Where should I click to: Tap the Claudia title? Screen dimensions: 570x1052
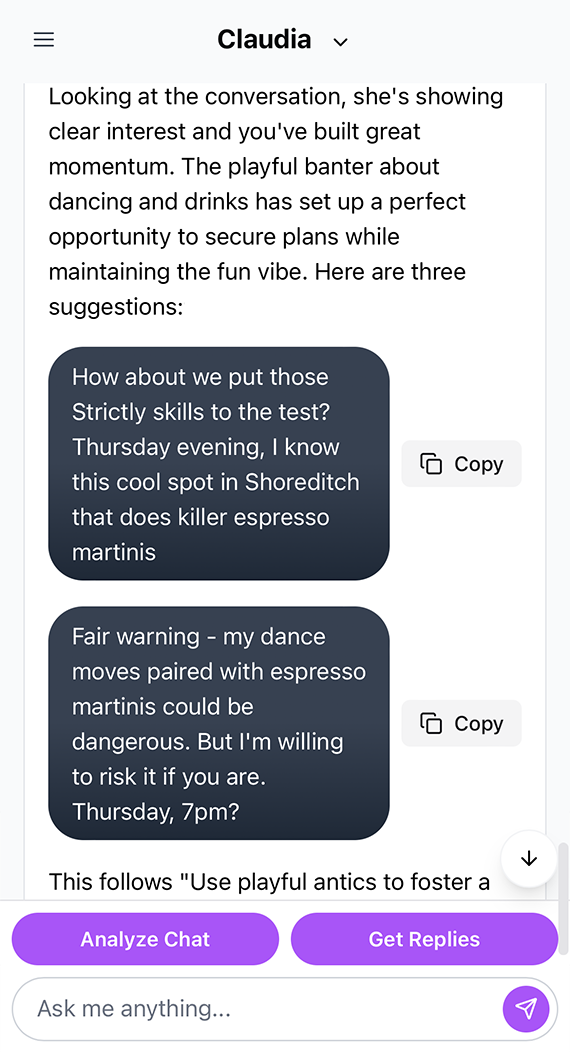point(264,40)
